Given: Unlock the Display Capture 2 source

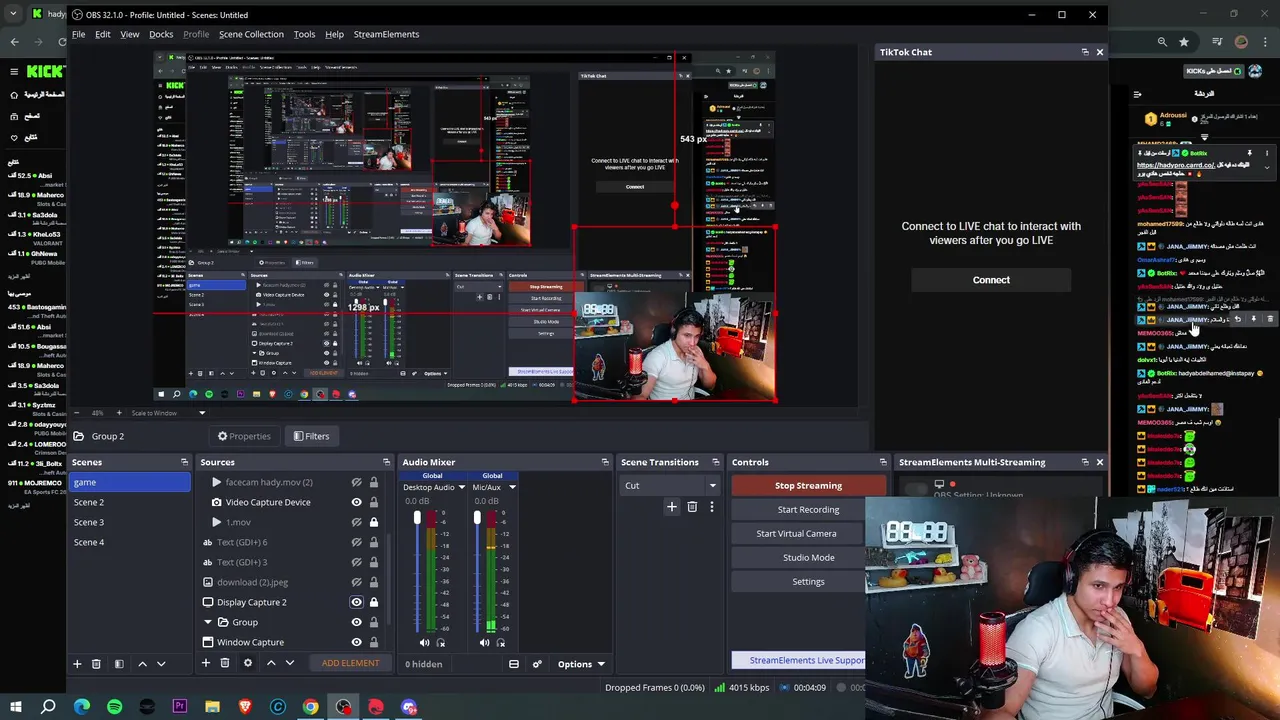Looking at the screenshot, I should pos(374,602).
